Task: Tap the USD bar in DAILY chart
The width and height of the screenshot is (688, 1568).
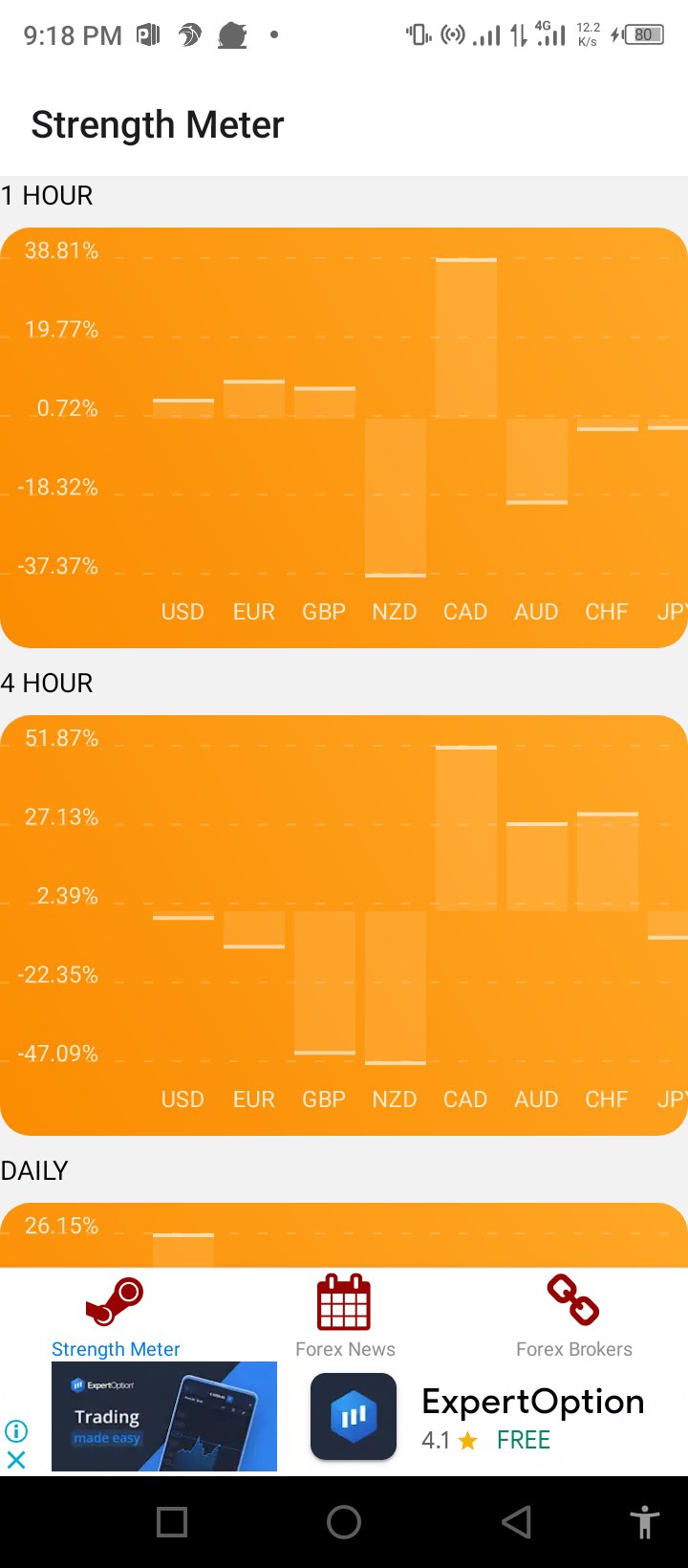Action: tap(183, 1251)
